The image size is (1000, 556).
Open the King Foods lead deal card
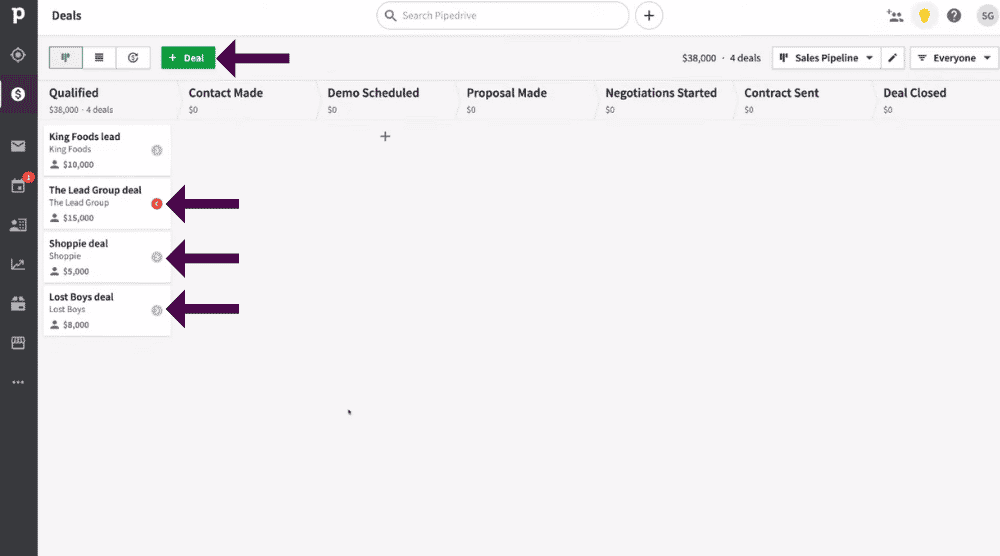tap(107, 150)
